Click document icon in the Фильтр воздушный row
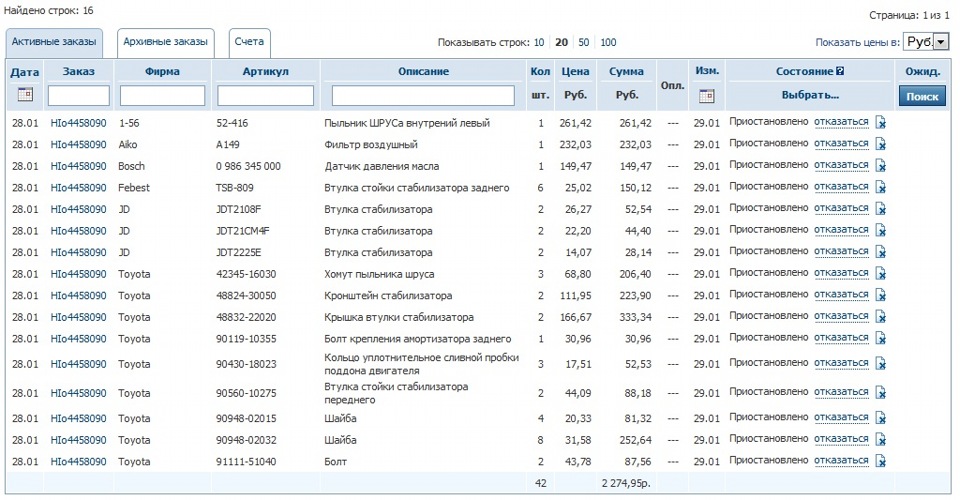Viewport: 960px width, 500px height. (x=881, y=145)
